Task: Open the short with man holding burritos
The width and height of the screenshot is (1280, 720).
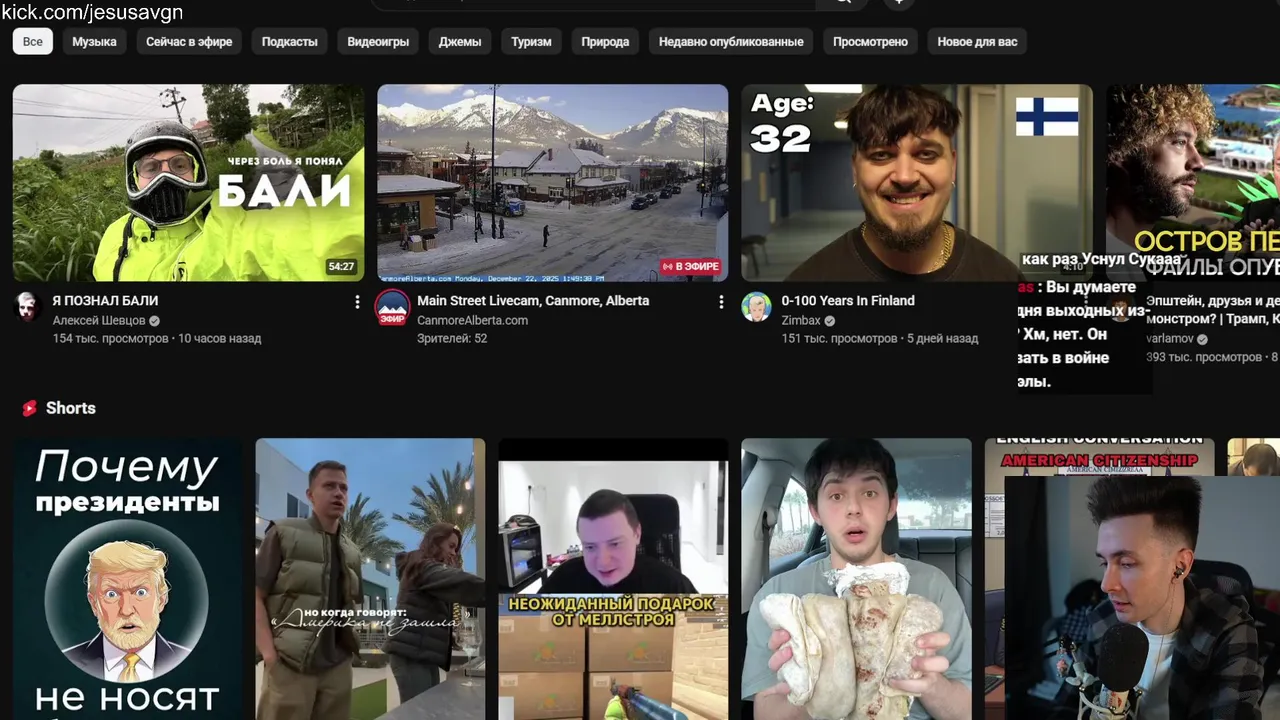Action: 856,579
